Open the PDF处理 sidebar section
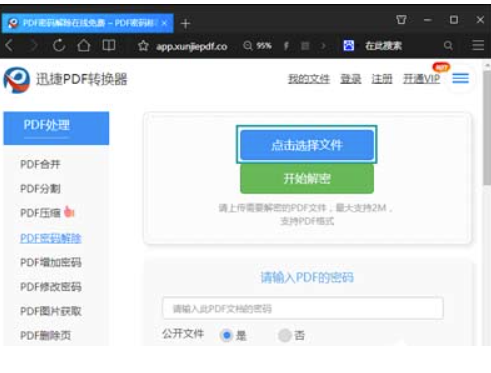 click(x=56, y=128)
